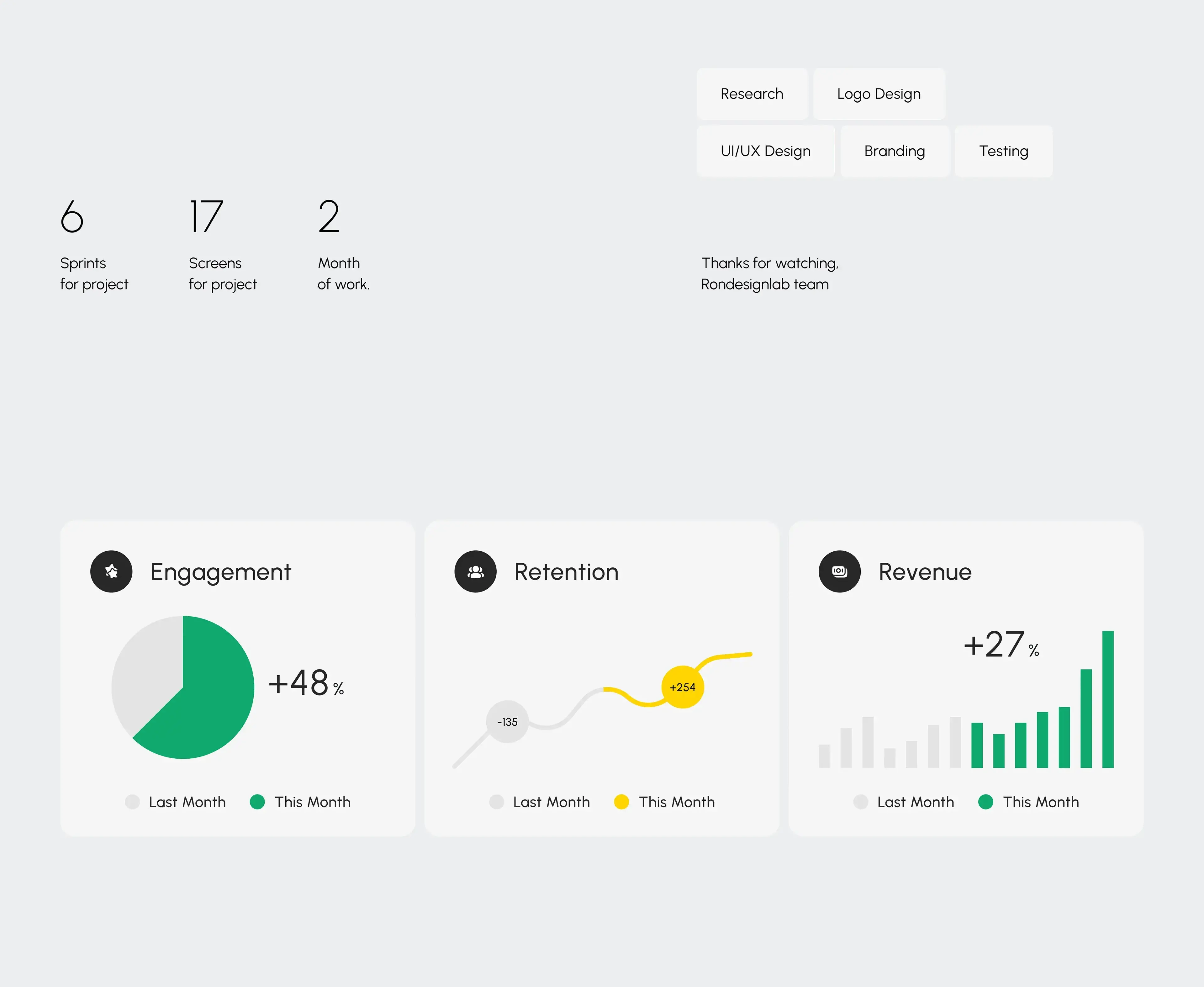Select the UI/UX Design tag

click(x=765, y=151)
